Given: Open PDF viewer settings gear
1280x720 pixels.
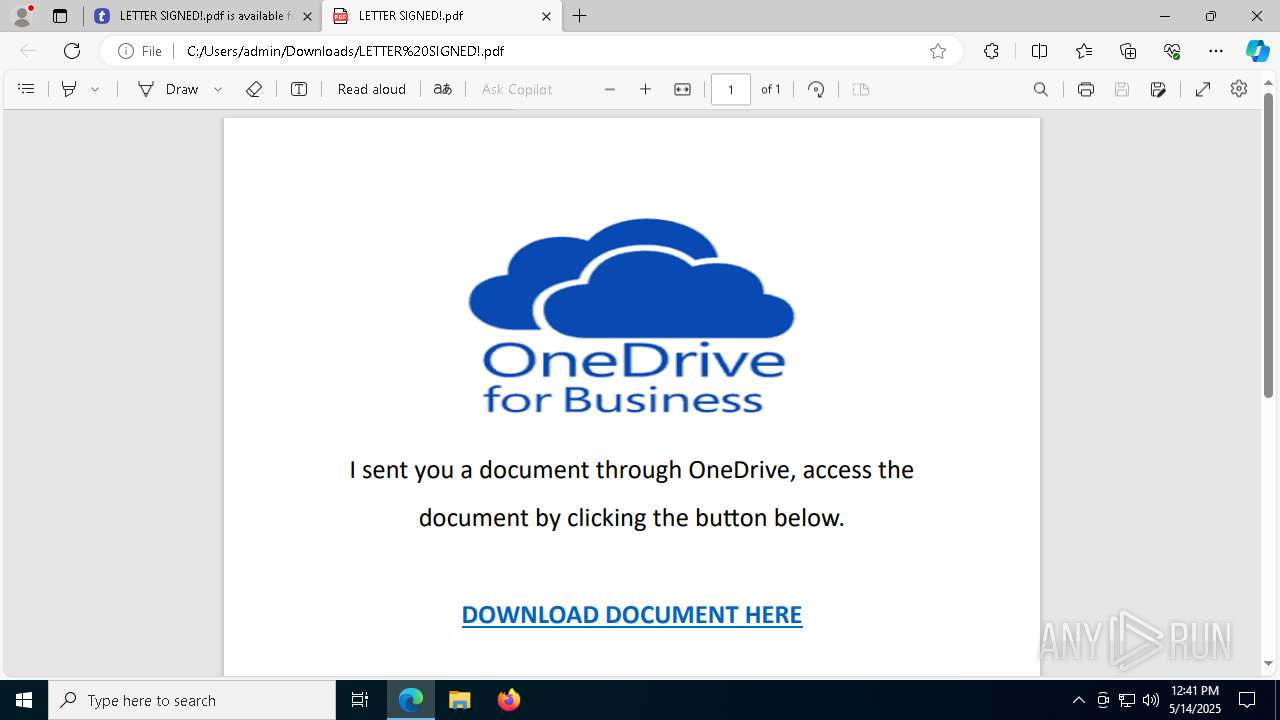Looking at the screenshot, I should click(1239, 89).
